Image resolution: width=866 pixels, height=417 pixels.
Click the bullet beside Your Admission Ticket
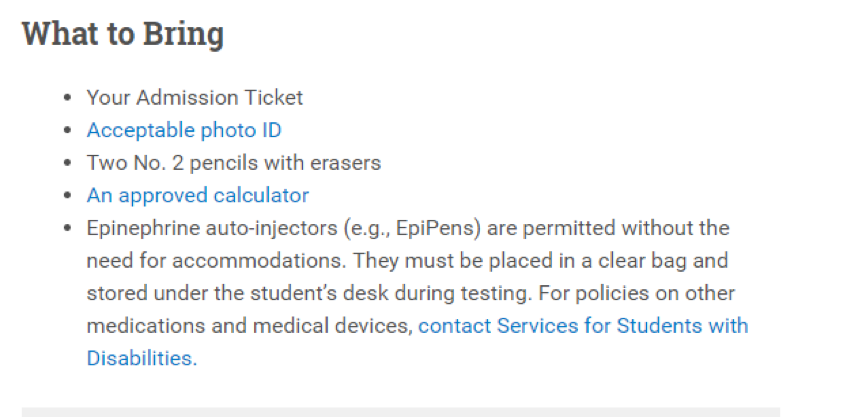point(67,98)
